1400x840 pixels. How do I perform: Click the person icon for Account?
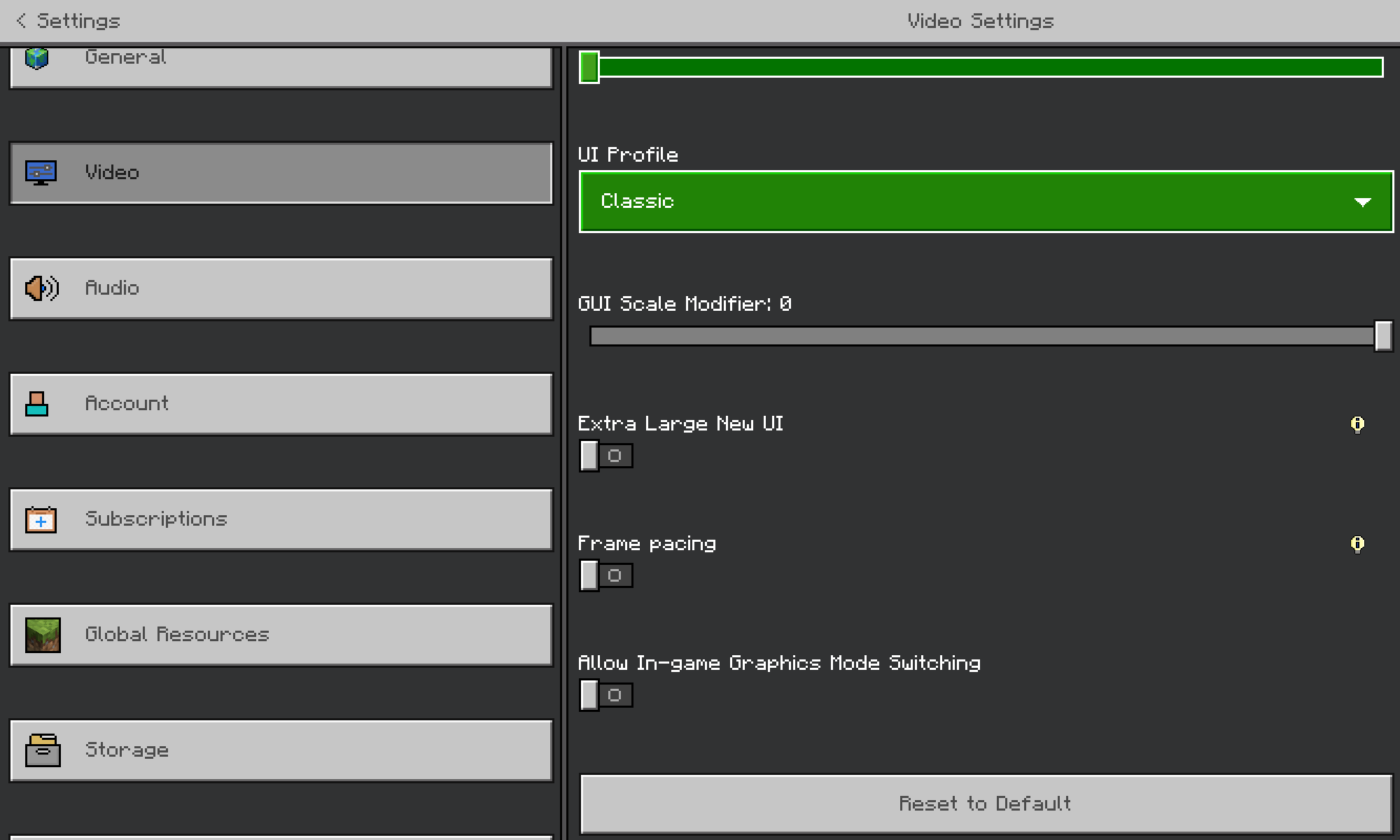[x=37, y=404]
